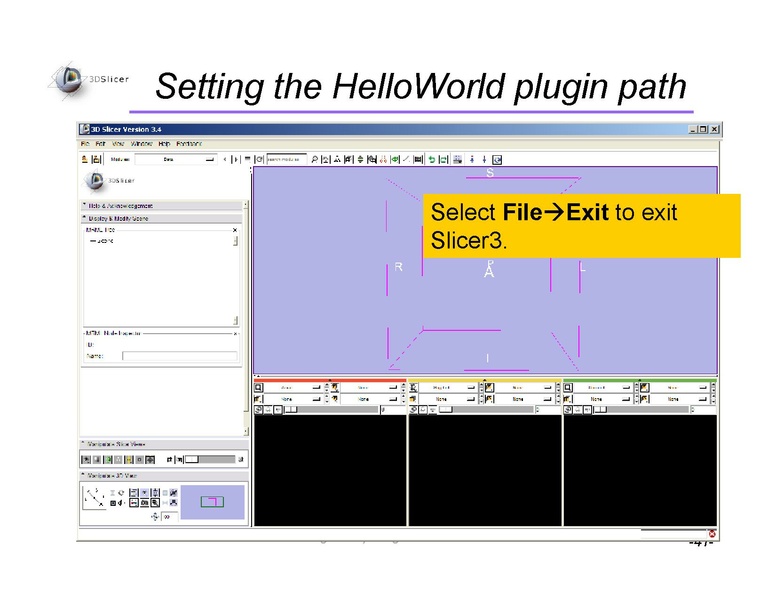The image size is (776, 600).
Task: Click the blue figure icon in toolbar
Action: click(x=472, y=159)
